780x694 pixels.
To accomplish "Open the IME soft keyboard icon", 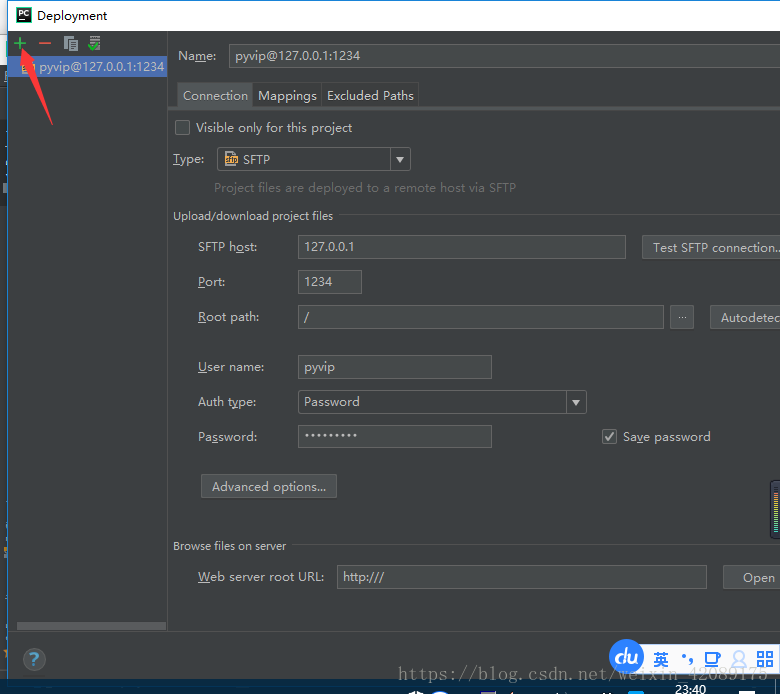I will coord(712,659).
